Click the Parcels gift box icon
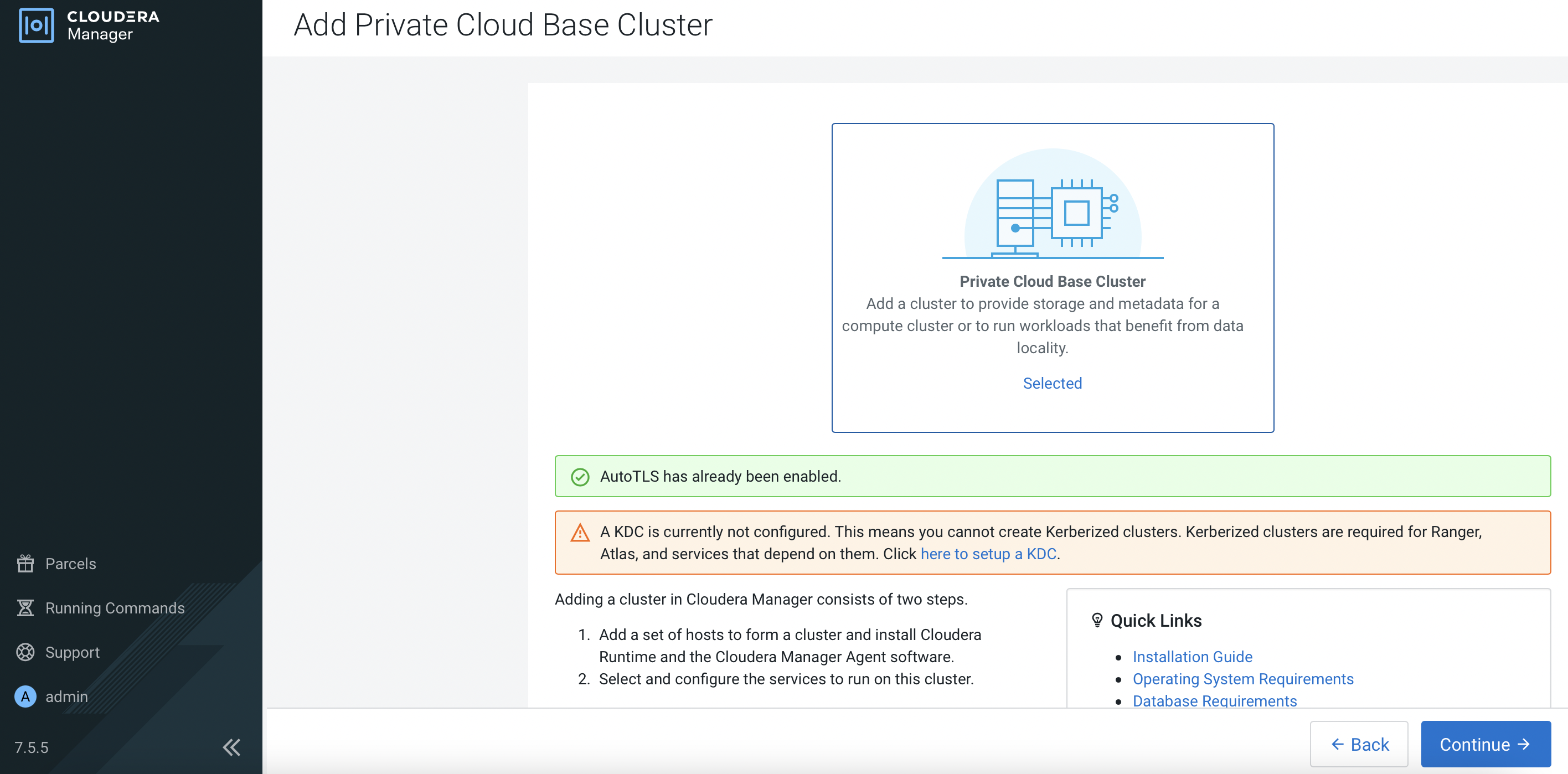The width and height of the screenshot is (1568, 774). click(x=25, y=564)
